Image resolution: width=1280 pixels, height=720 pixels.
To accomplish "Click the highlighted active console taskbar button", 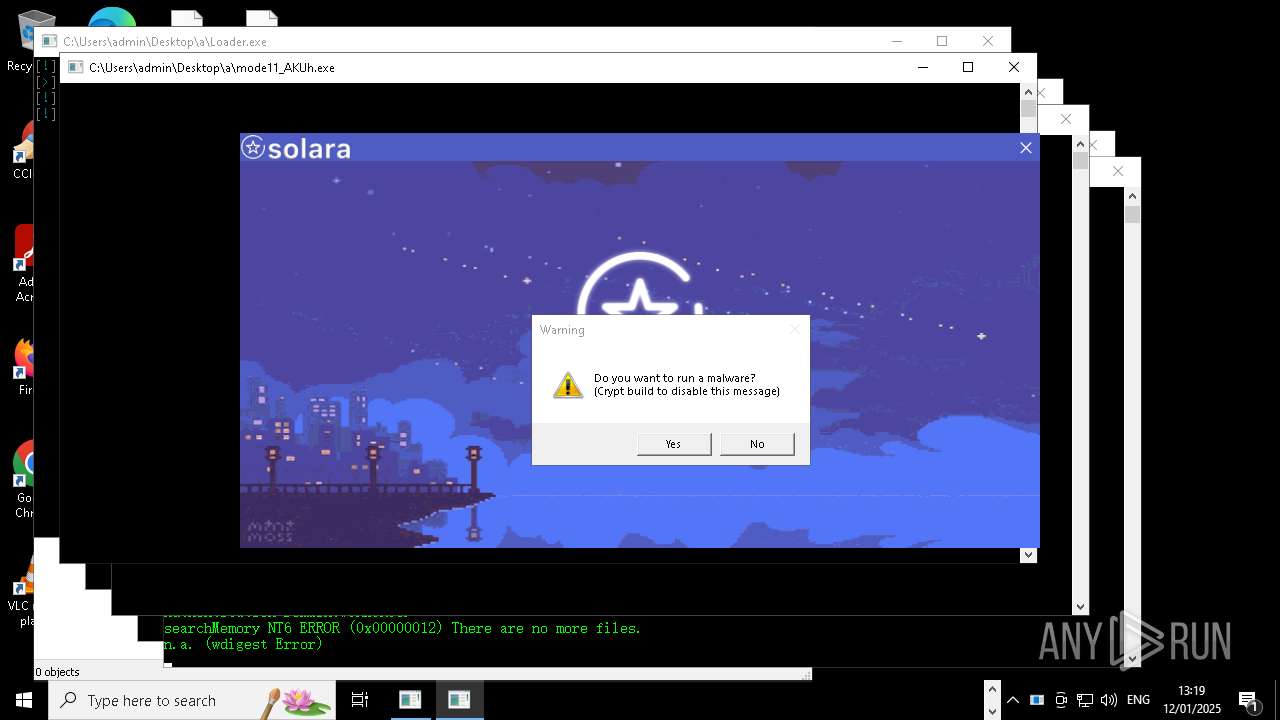I will pos(459,700).
